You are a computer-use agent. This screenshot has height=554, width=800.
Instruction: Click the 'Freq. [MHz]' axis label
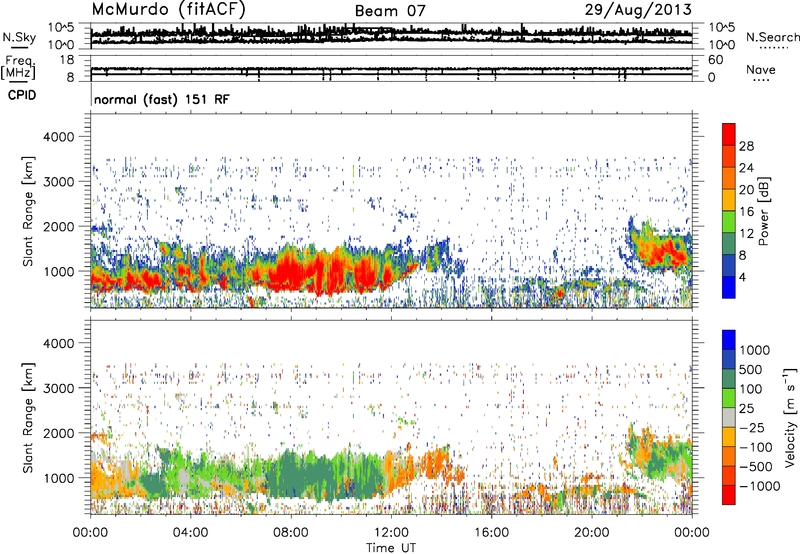(x=19, y=67)
